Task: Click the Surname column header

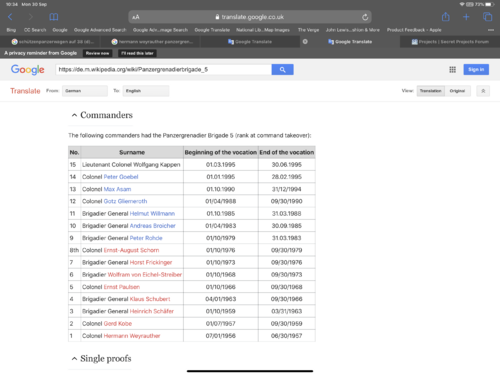Action: click(132, 152)
